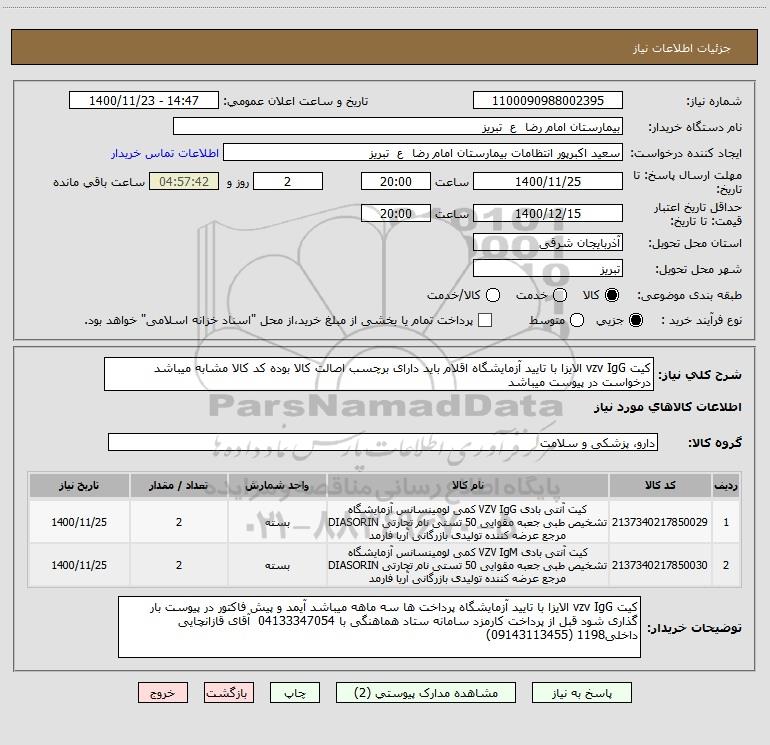
Task: Click the buyer name field بیمارستان امام رضا
Action: [398, 127]
